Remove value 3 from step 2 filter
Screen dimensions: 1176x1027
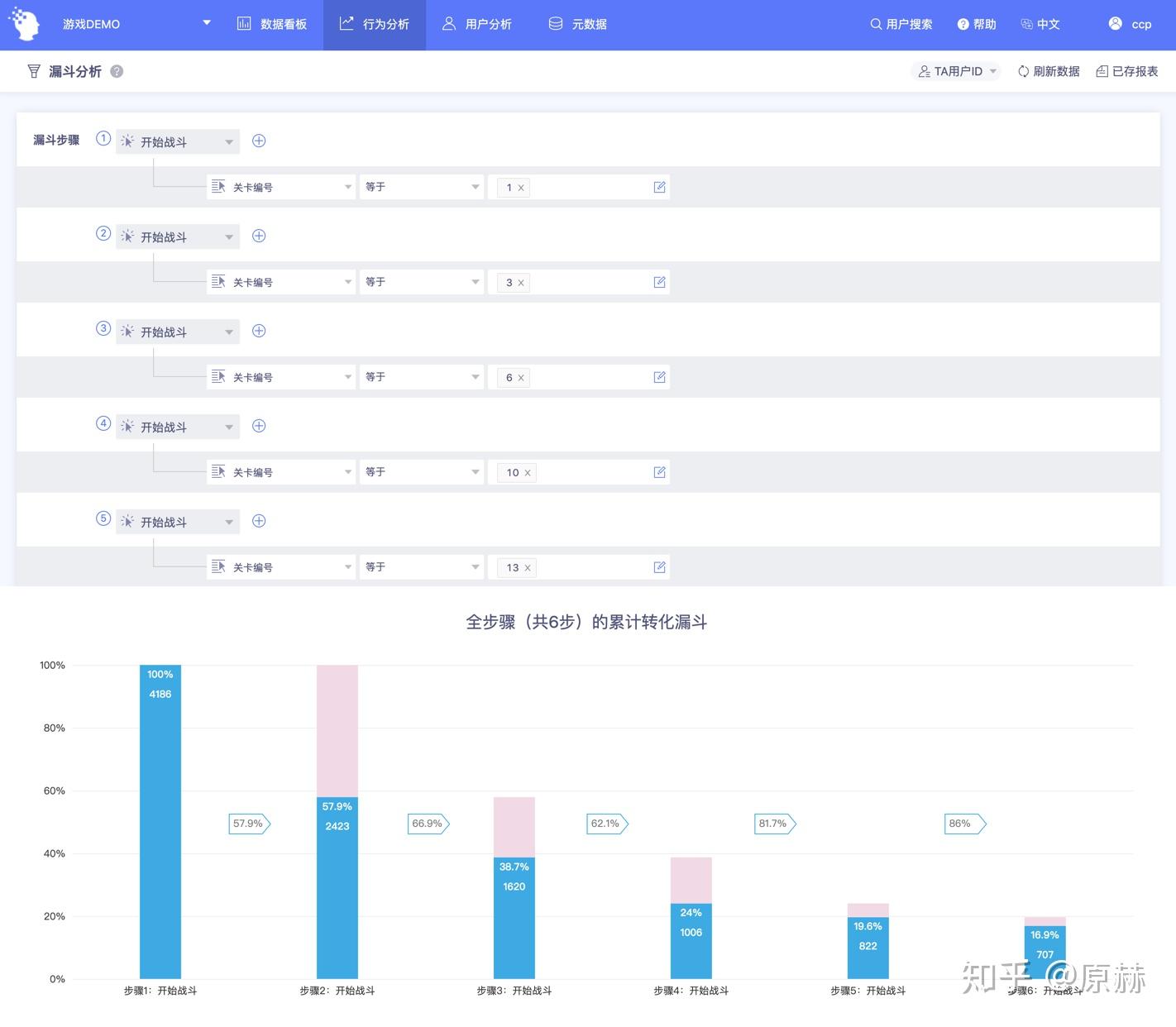tap(521, 282)
